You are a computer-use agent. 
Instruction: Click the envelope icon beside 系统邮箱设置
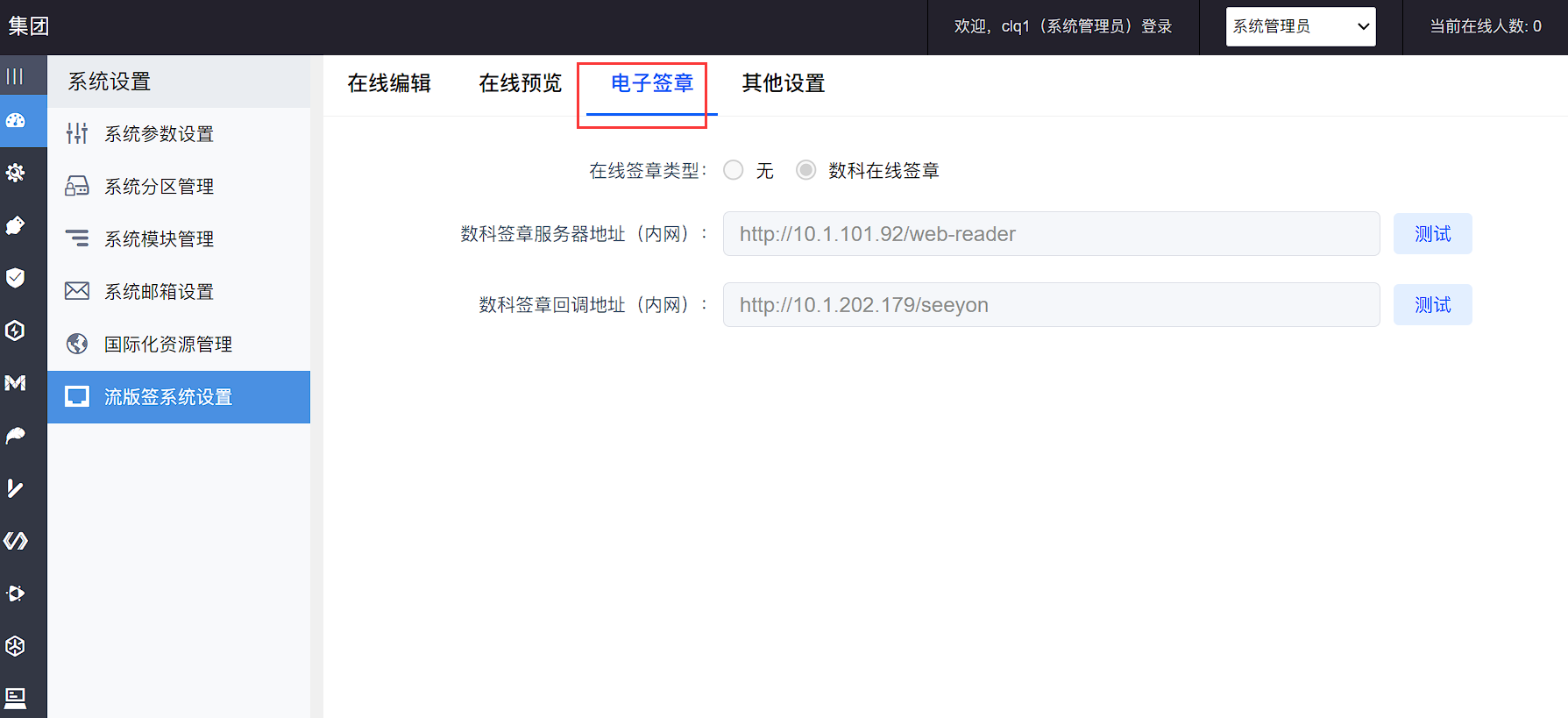tap(77, 291)
